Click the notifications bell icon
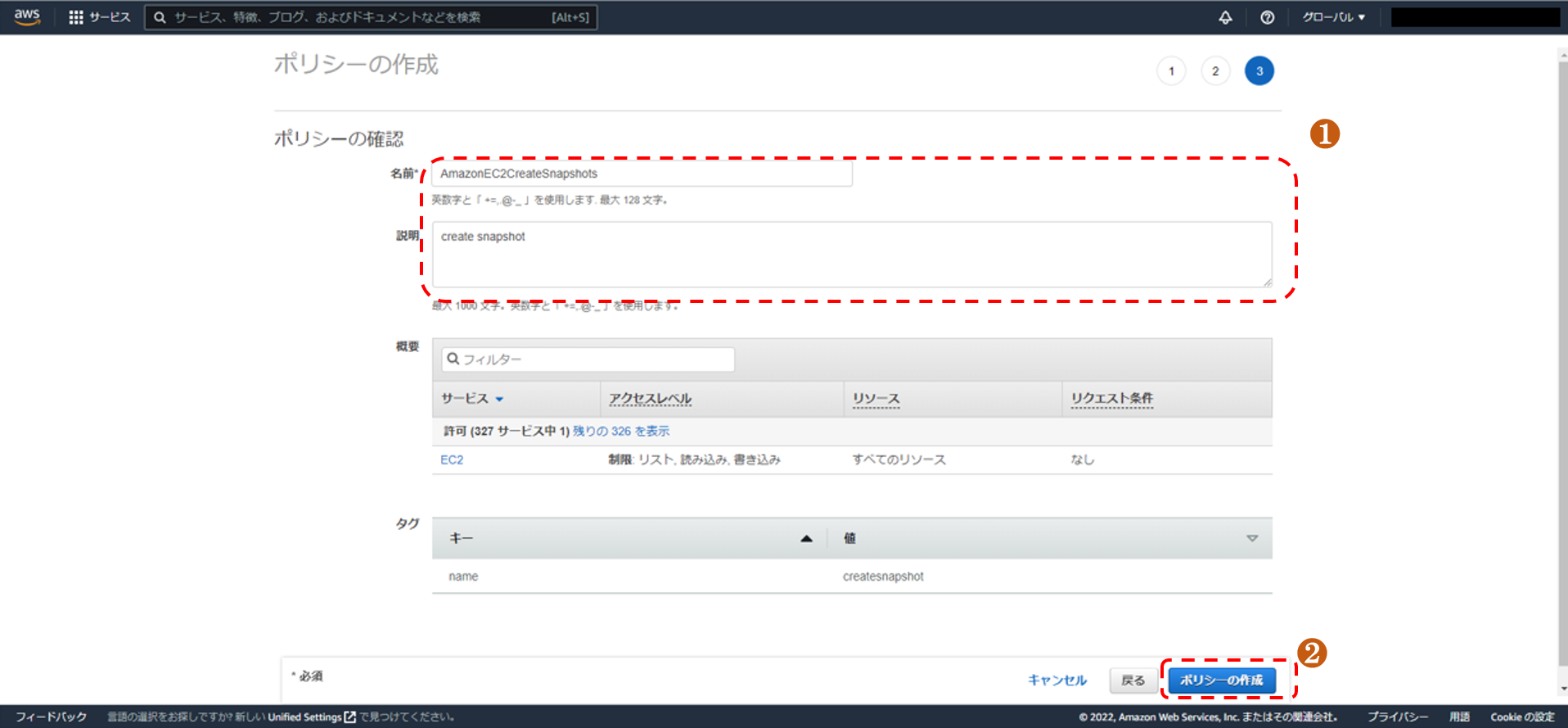 [x=1225, y=17]
